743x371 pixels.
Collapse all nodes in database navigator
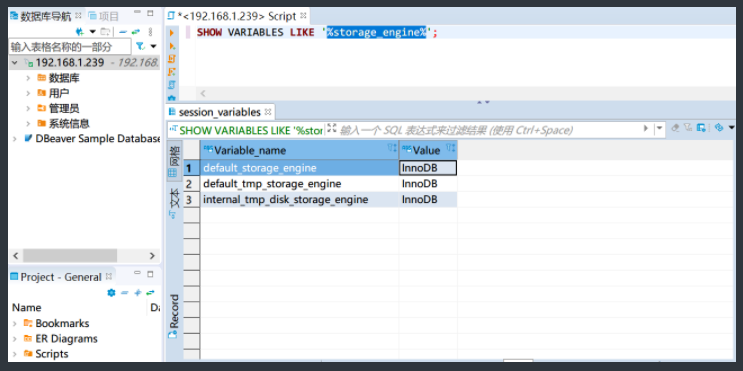123,32
